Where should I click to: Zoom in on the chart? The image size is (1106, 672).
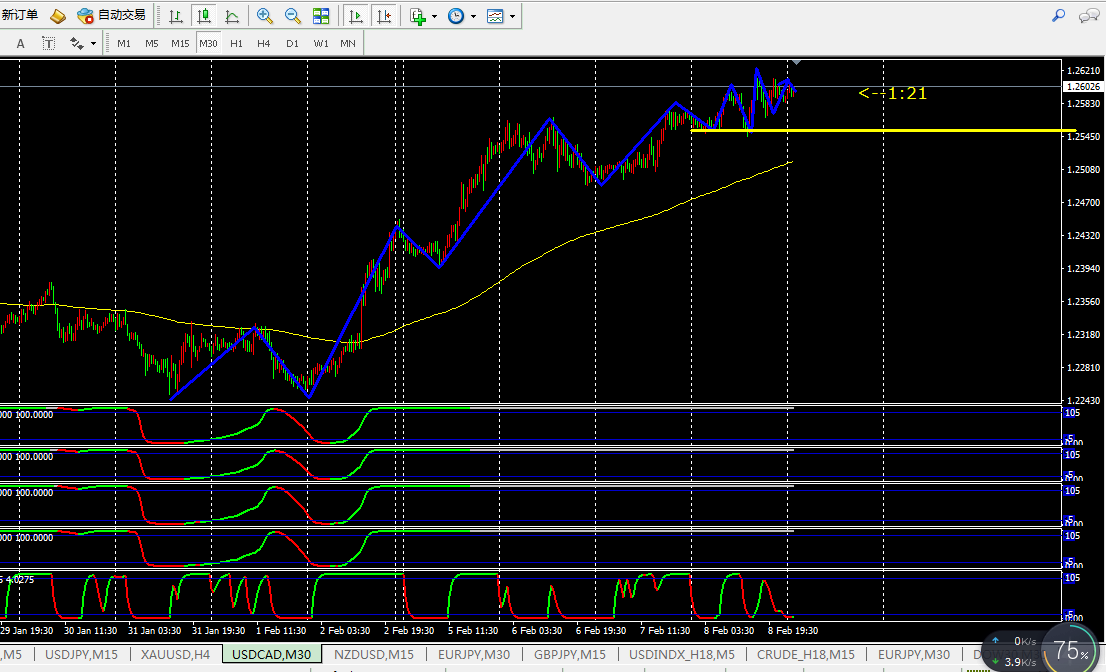[x=265, y=16]
